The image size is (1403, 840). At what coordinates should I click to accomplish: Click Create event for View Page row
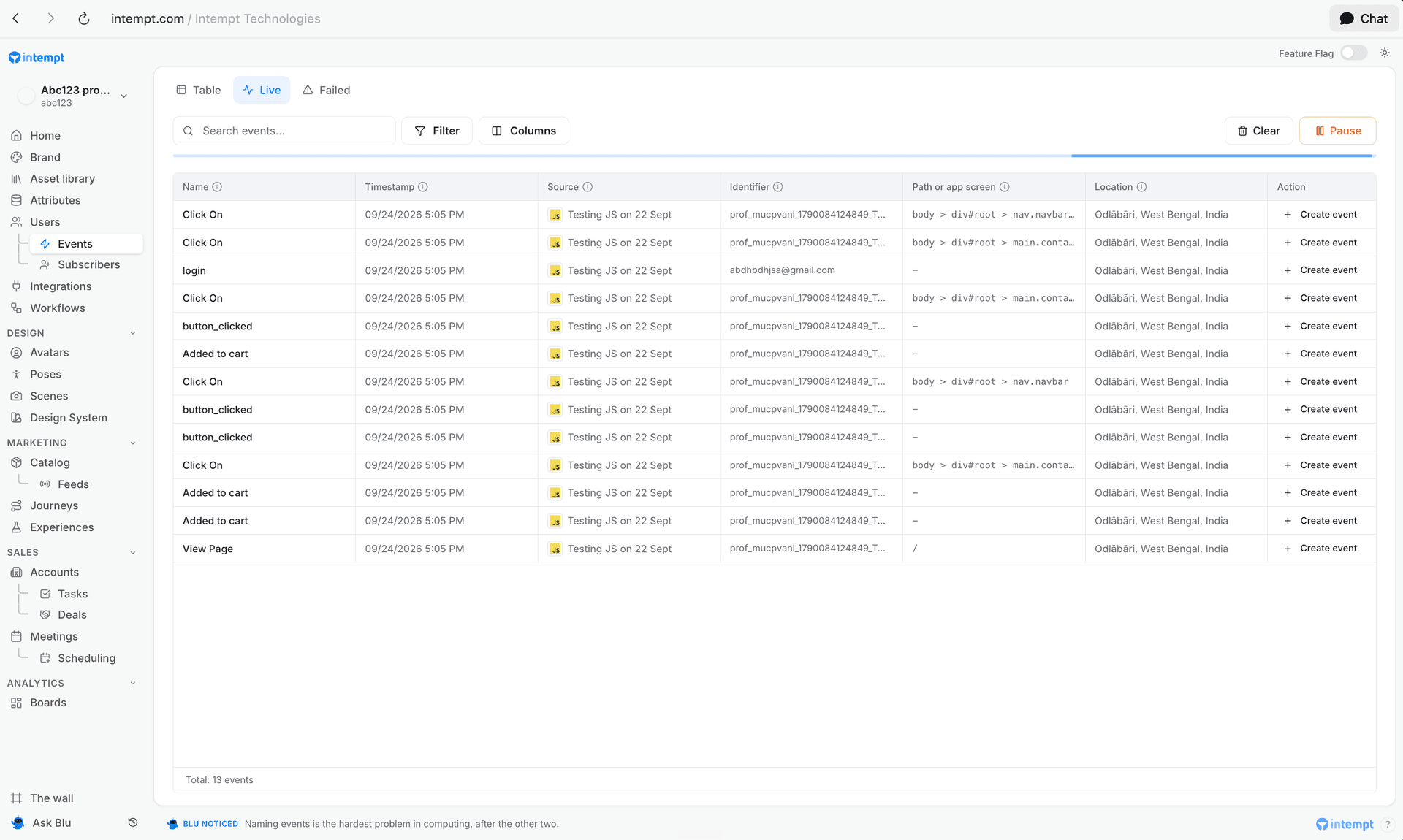click(x=1320, y=549)
